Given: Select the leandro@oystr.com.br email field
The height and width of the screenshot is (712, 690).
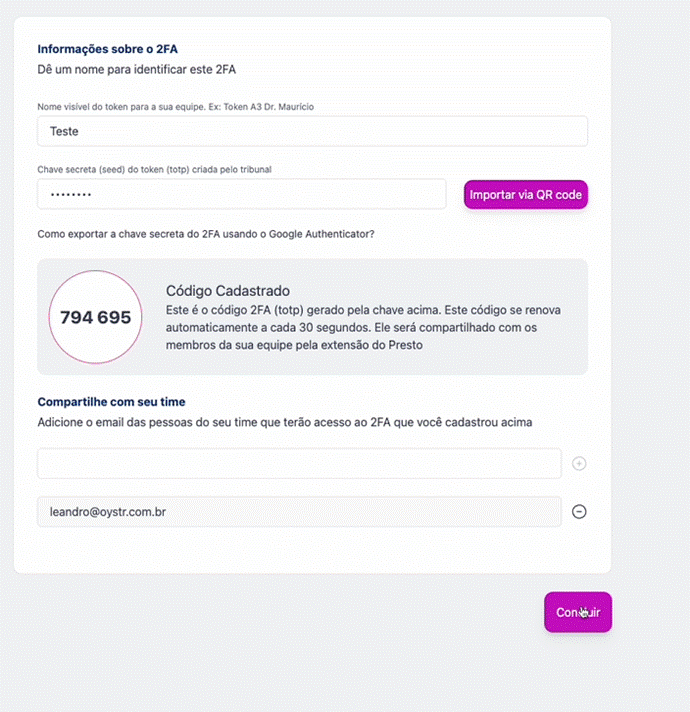Looking at the screenshot, I should (x=299, y=512).
